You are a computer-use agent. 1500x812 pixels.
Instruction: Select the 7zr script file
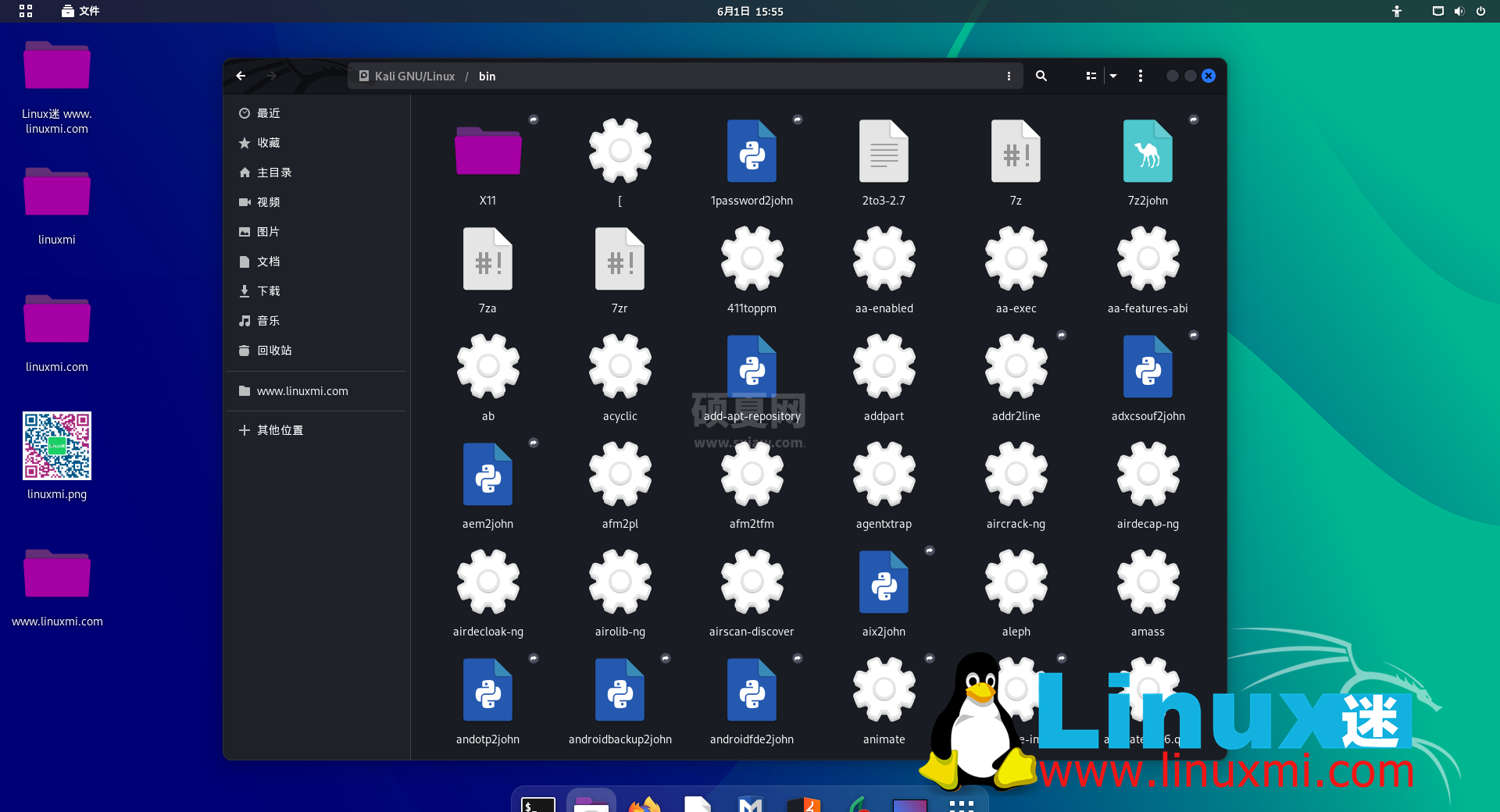pos(620,269)
